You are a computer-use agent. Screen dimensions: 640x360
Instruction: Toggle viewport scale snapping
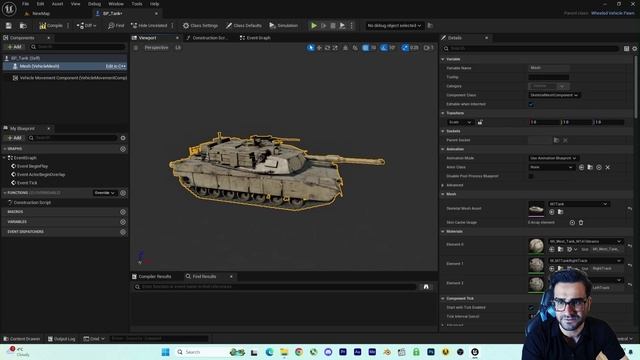(x=404, y=48)
